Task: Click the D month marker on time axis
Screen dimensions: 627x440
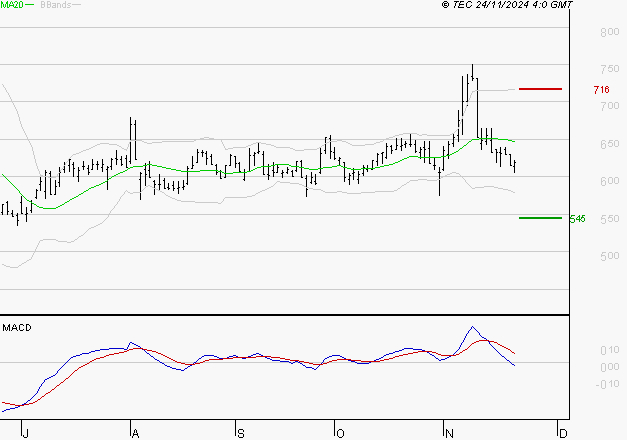Action: click(x=563, y=434)
